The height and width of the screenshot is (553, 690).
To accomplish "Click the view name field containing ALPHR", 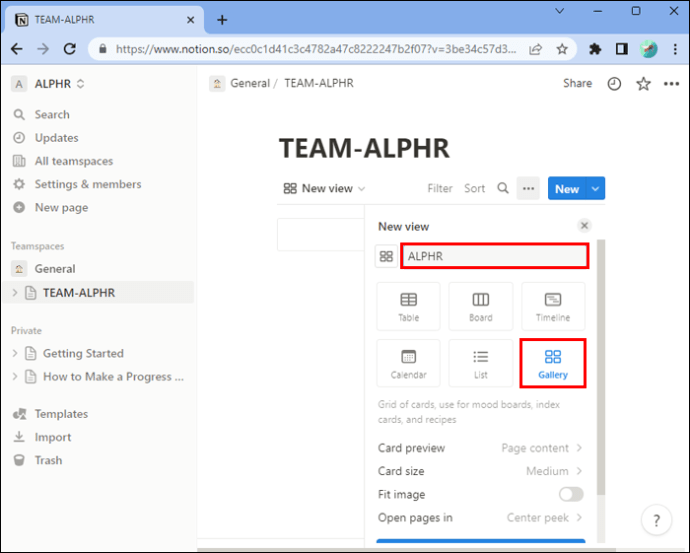I will (x=495, y=256).
